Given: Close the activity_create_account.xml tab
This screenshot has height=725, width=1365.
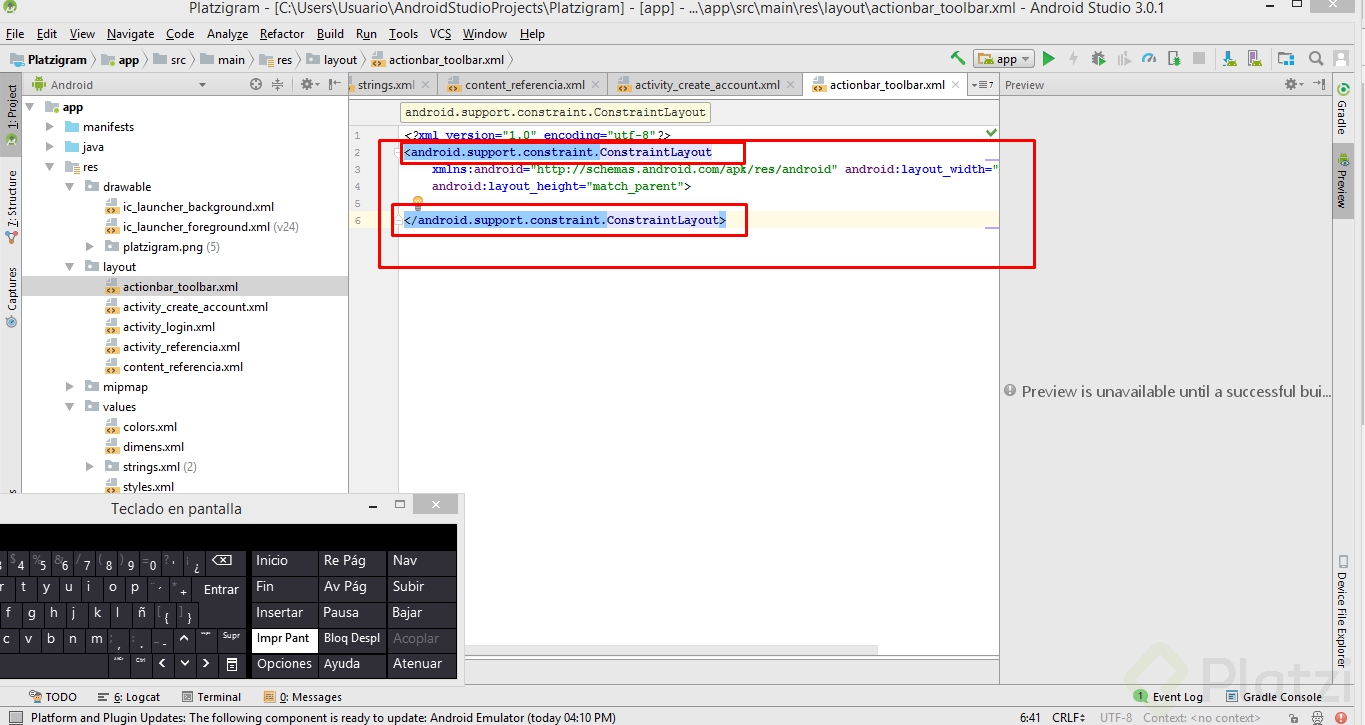Looking at the screenshot, I should click(789, 85).
